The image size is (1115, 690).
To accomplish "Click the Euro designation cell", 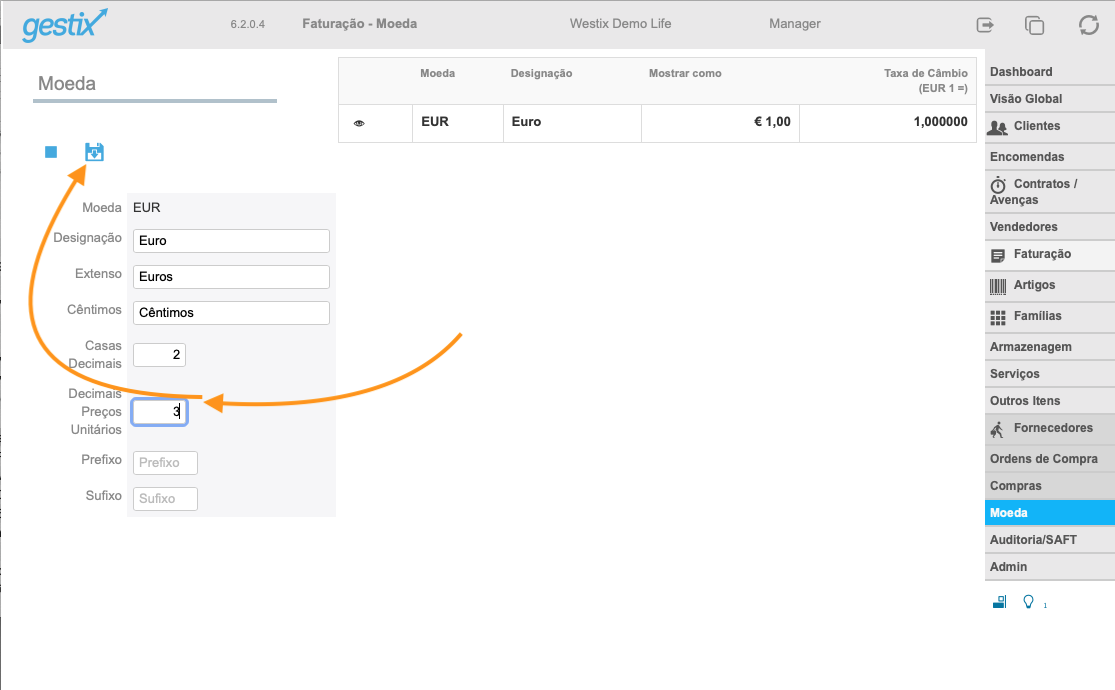I will point(572,123).
